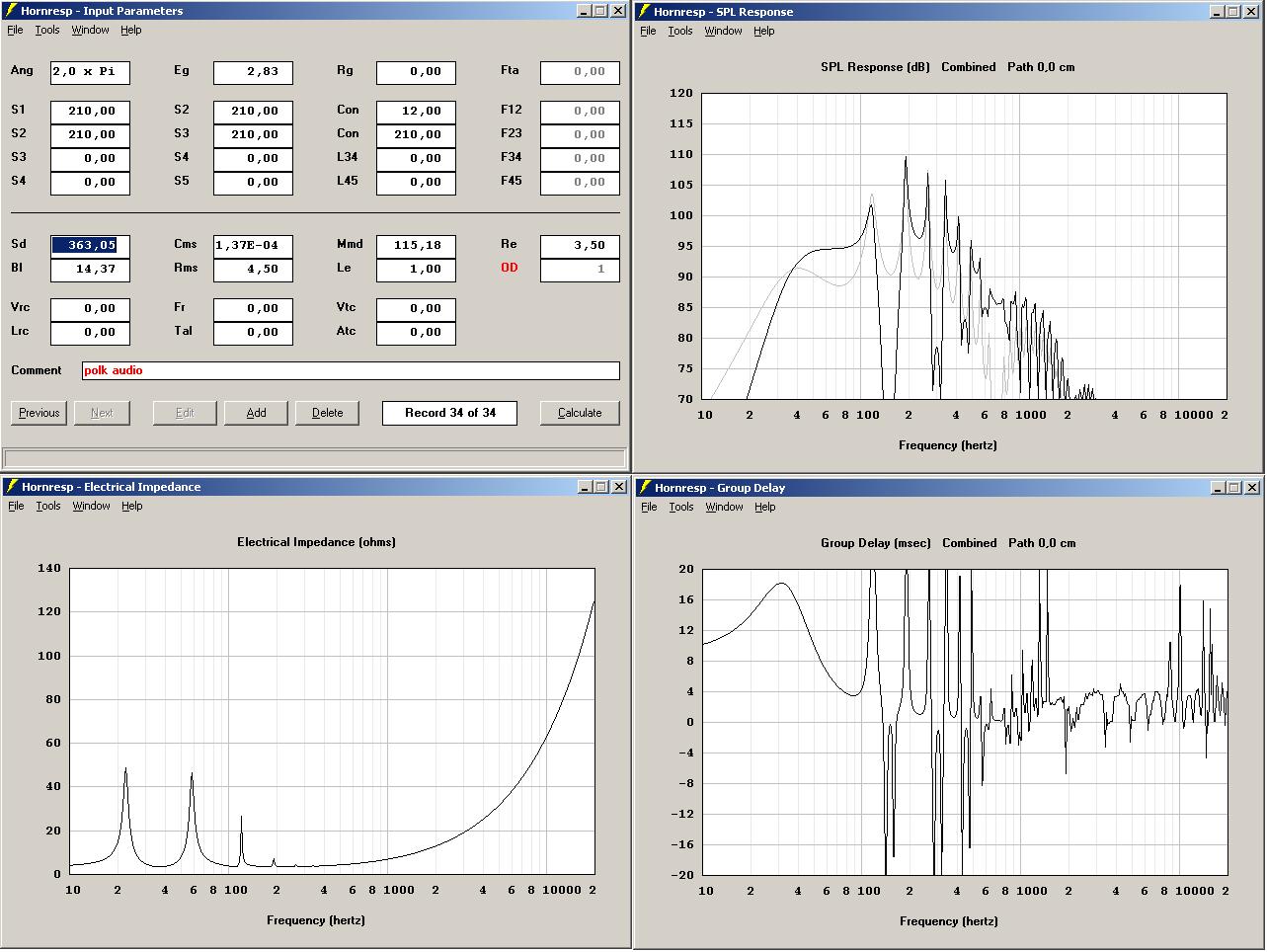Open File menu in Electrical Impedance window
1267x952 pixels.
(x=16, y=506)
